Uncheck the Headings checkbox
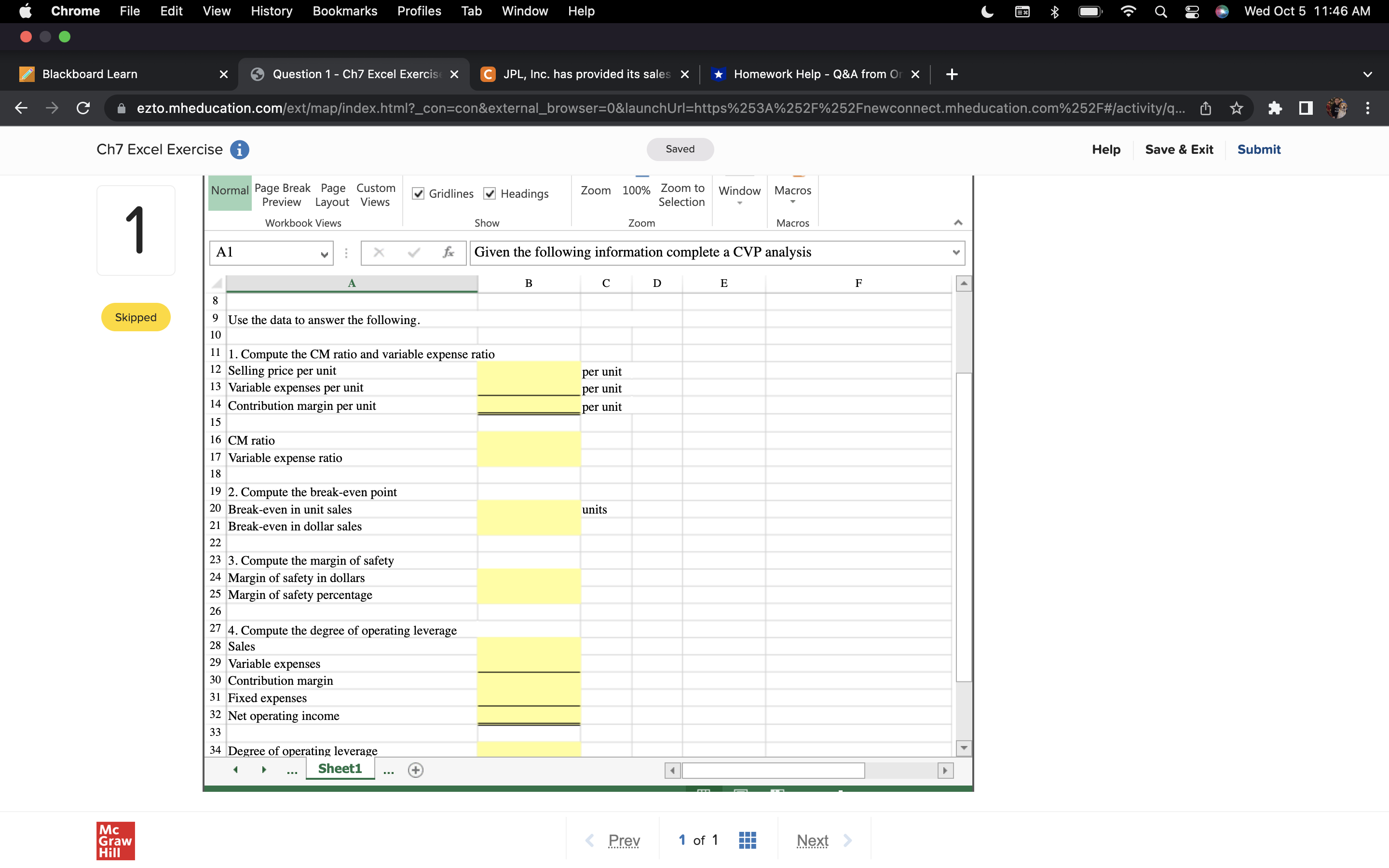The image size is (1389, 868). tap(490, 193)
